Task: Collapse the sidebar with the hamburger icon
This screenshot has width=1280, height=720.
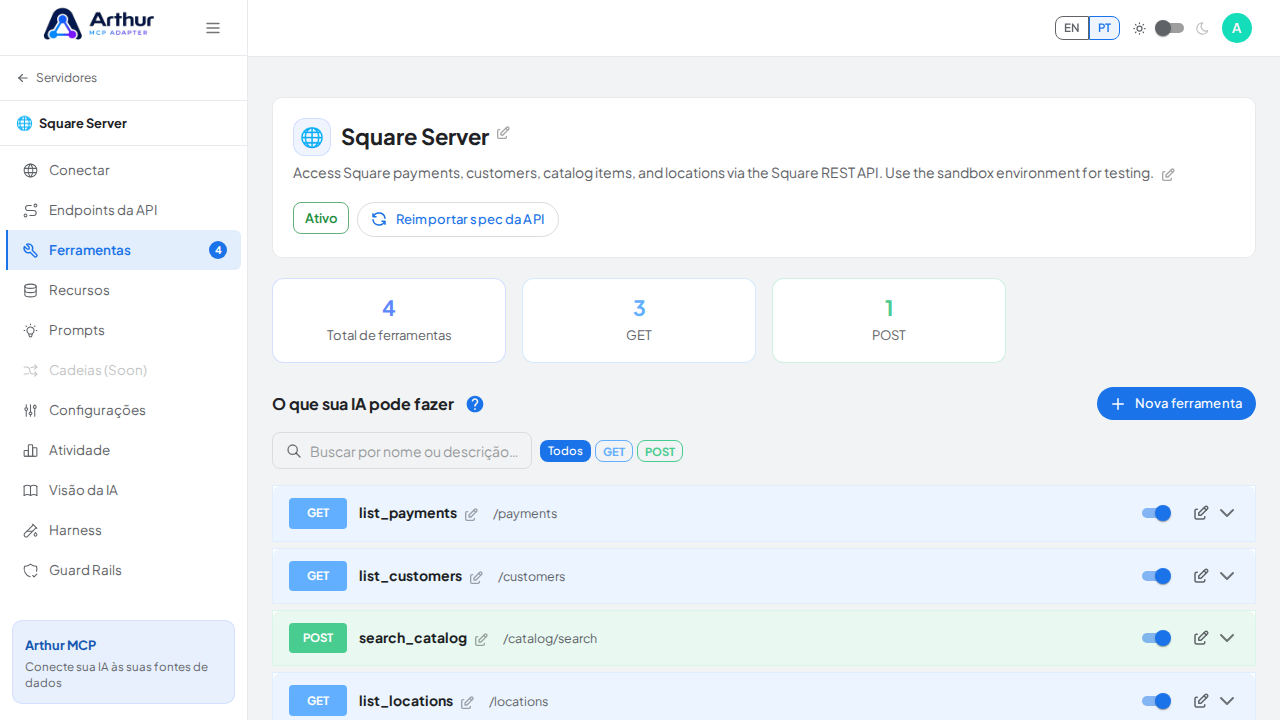Action: (x=213, y=28)
